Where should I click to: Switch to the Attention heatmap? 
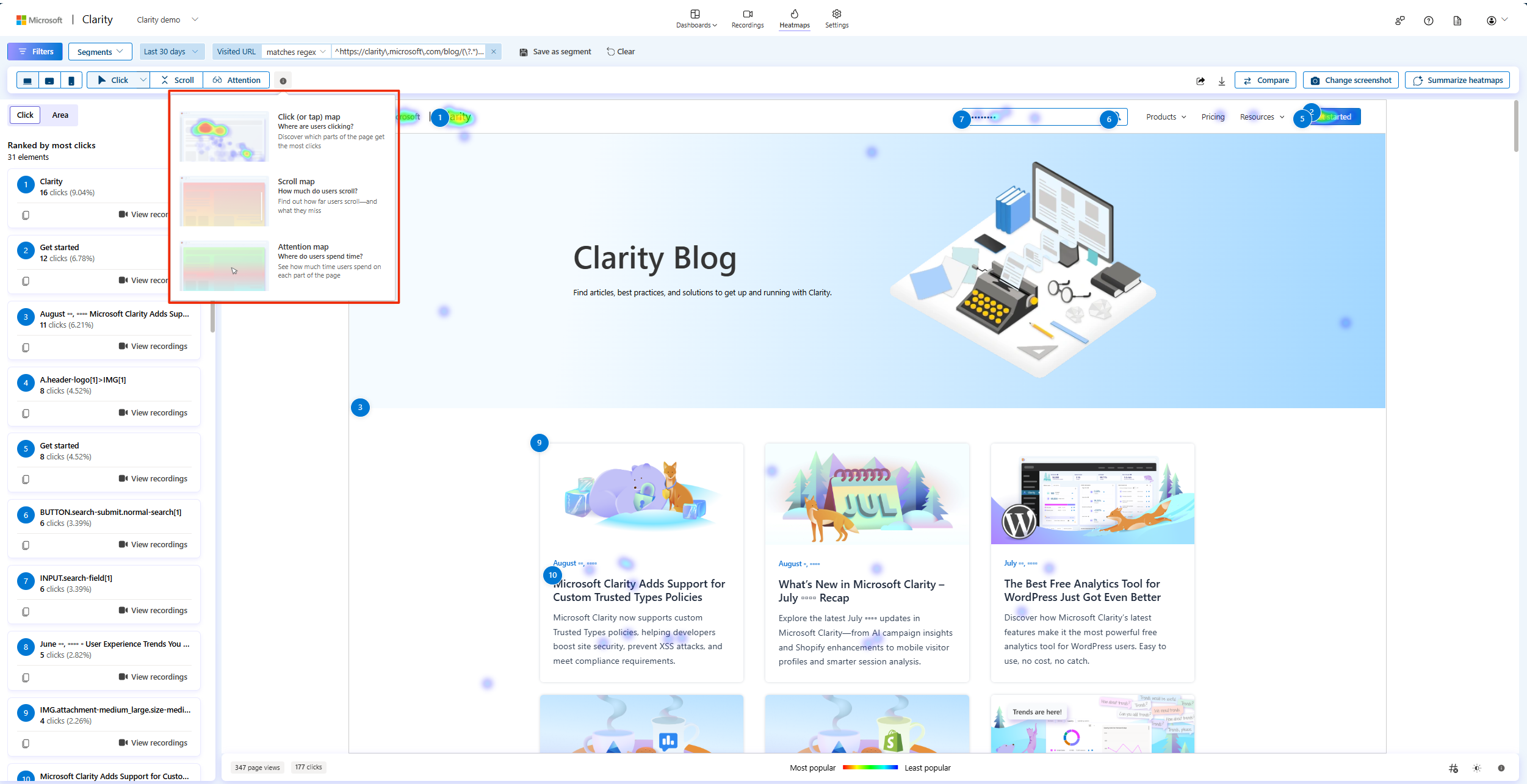(236, 80)
